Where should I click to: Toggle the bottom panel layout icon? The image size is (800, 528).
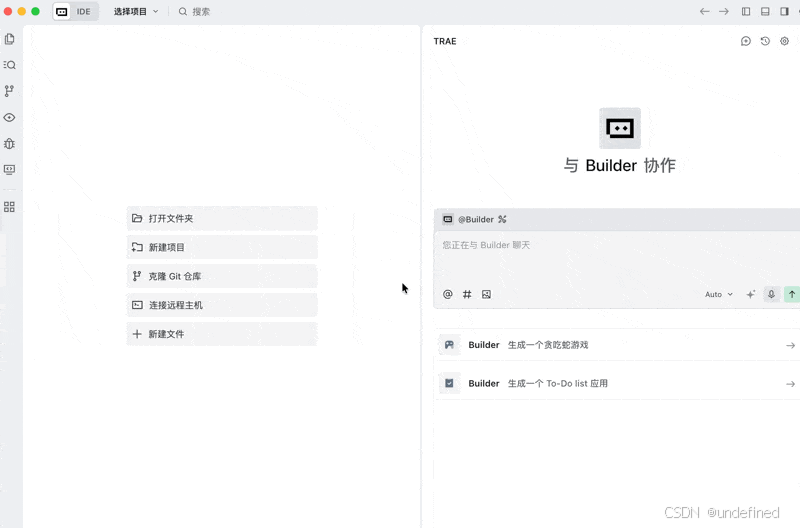765,11
